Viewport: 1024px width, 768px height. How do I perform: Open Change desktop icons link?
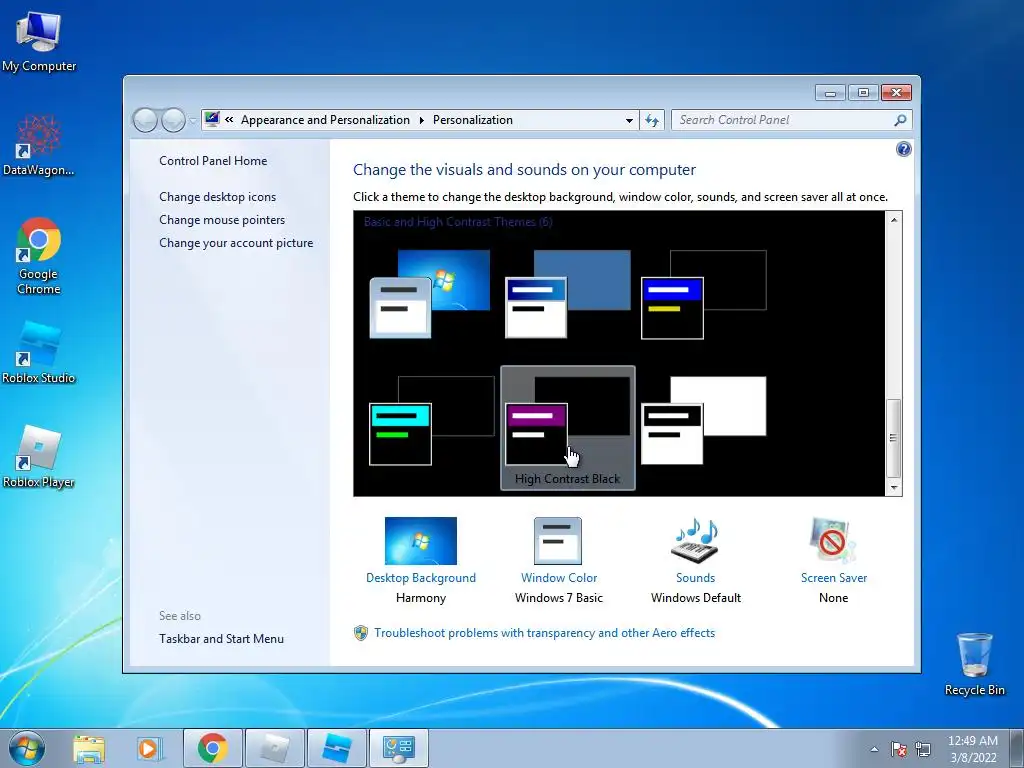pyautogui.click(x=217, y=197)
